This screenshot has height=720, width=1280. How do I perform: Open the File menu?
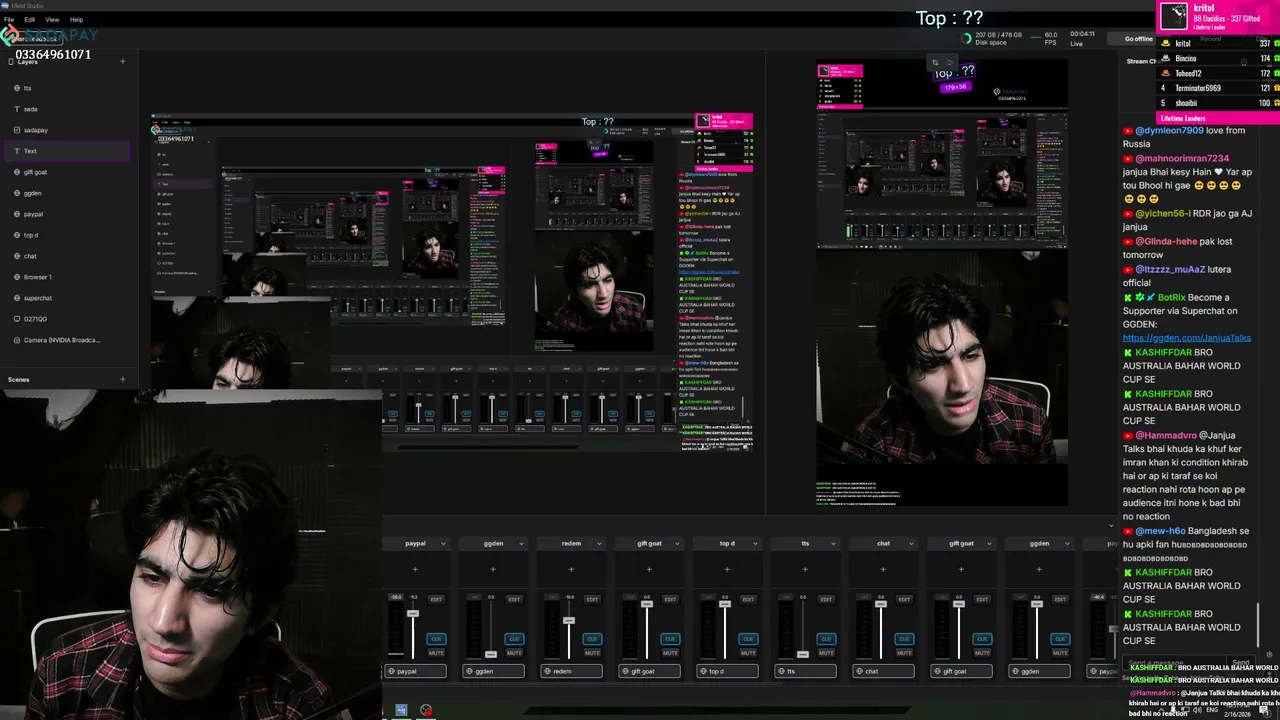tap(9, 19)
